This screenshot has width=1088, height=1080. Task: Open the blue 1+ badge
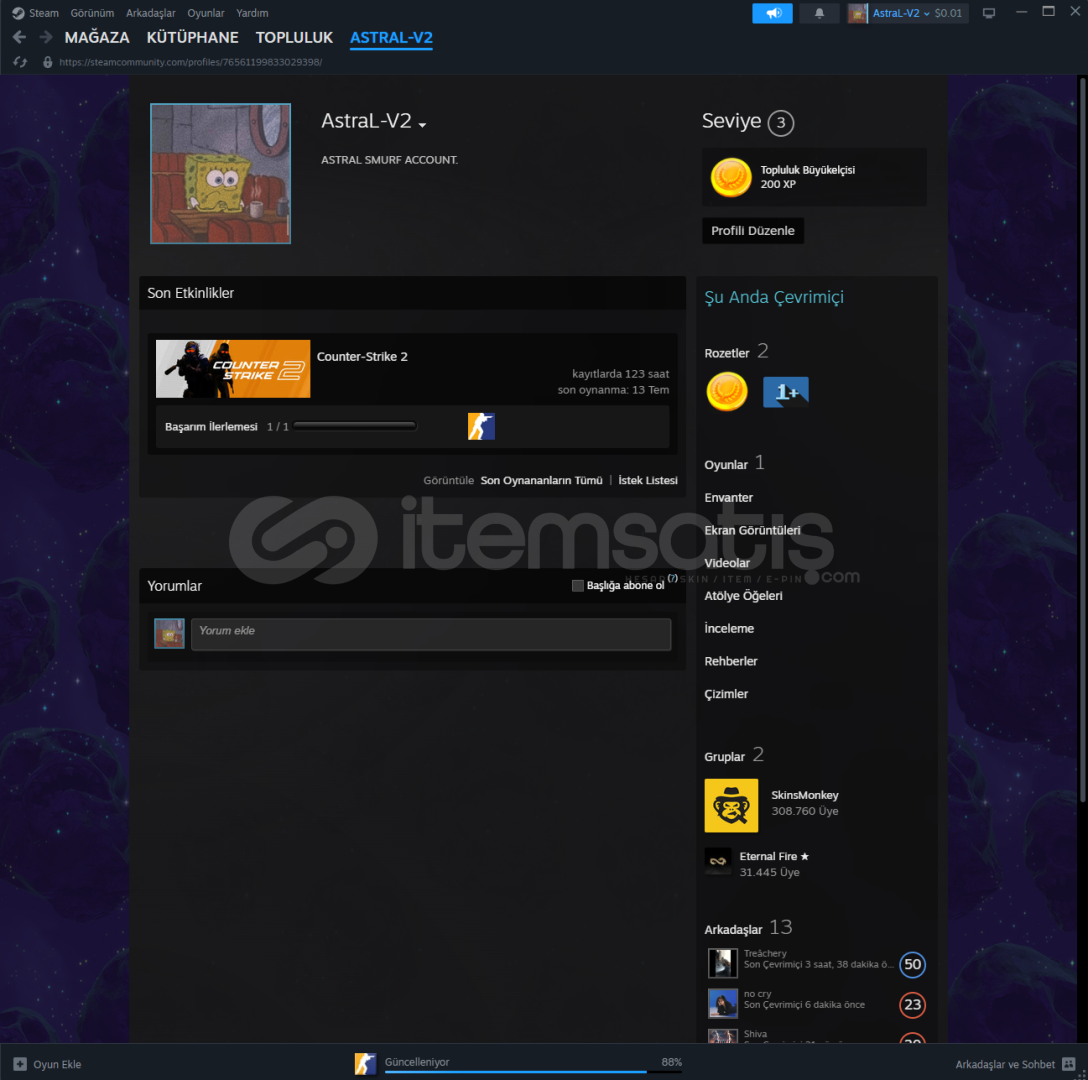click(x=785, y=391)
